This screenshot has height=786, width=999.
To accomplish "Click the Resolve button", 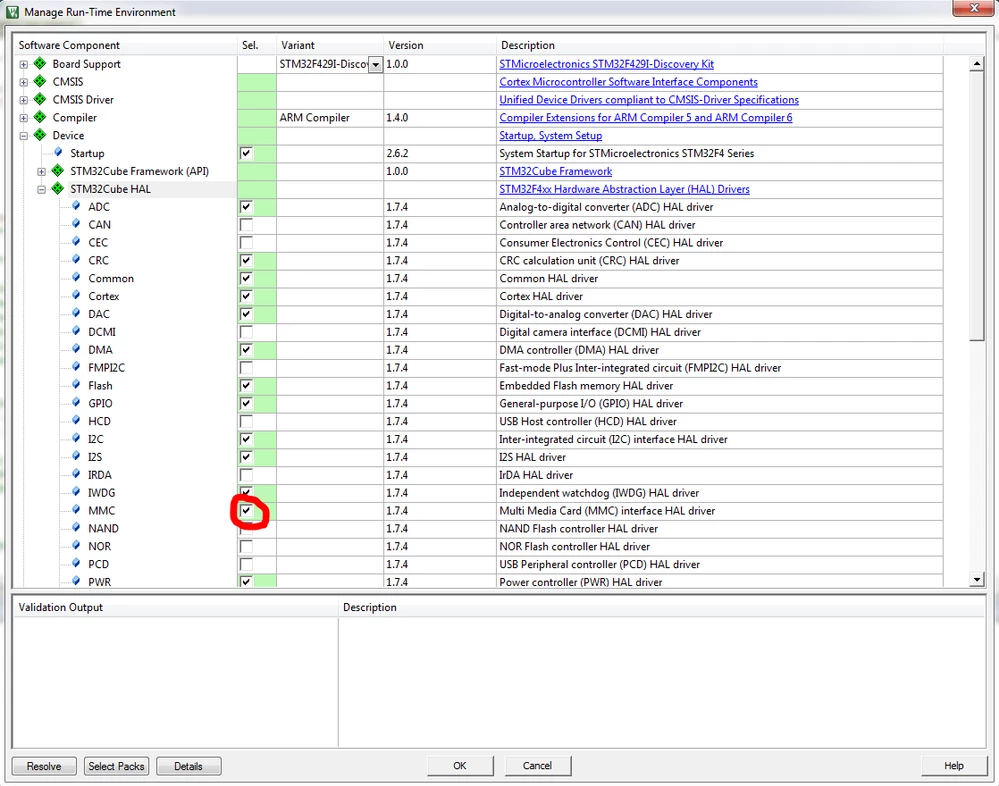I will [44, 766].
